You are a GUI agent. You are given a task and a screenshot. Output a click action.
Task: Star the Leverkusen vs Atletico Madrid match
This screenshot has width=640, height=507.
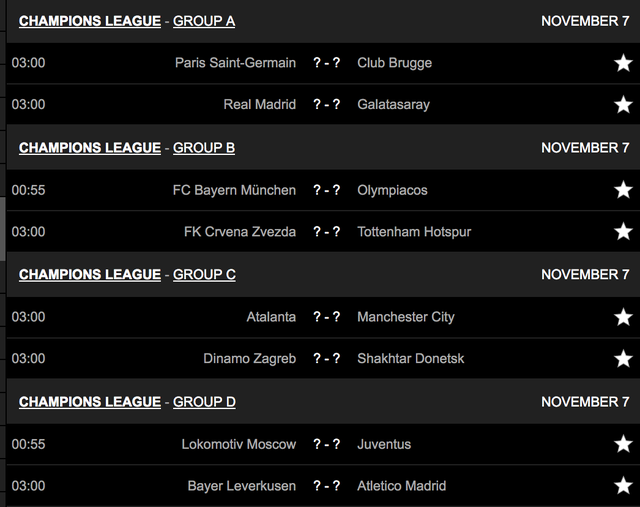[x=623, y=486]
